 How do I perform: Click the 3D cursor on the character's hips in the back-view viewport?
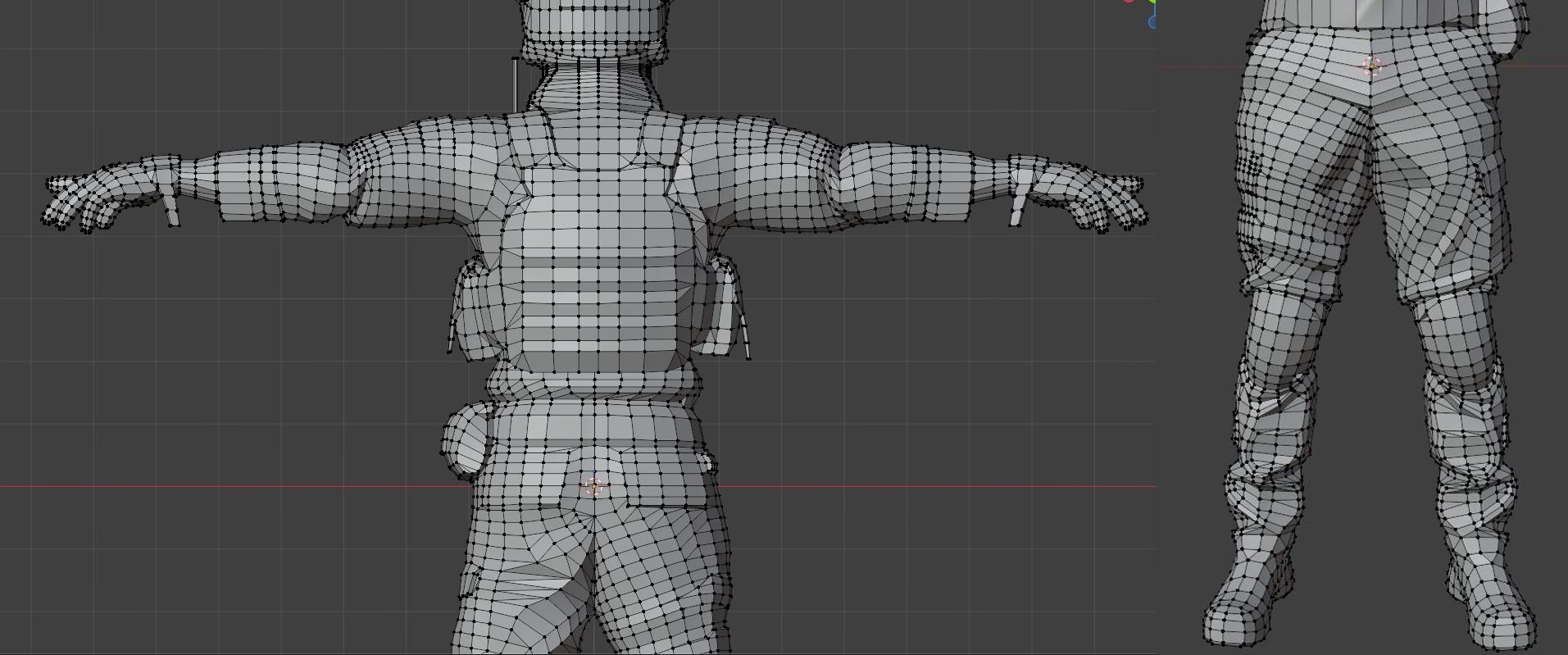click(x=594, y=487)
